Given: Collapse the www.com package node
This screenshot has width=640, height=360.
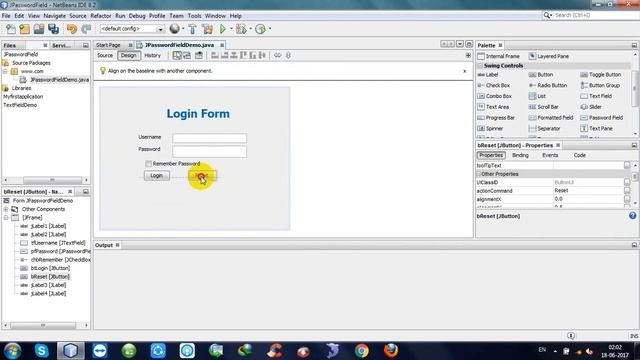Looking at the screenshot, I should coord(6,71).
